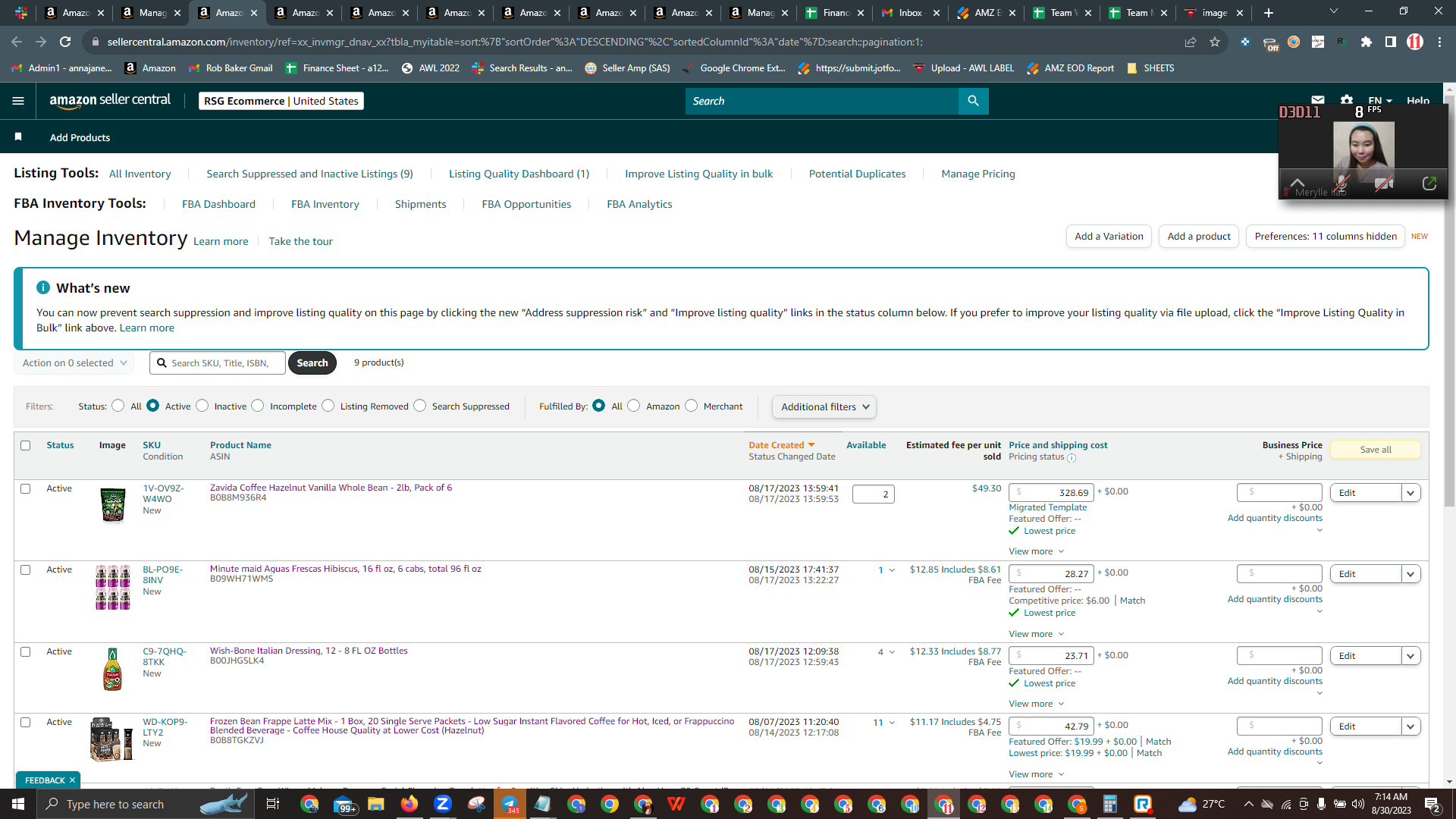Go back with the browser back arrow
This screenshot has height=819, width=1456.
tap(17, 42)
